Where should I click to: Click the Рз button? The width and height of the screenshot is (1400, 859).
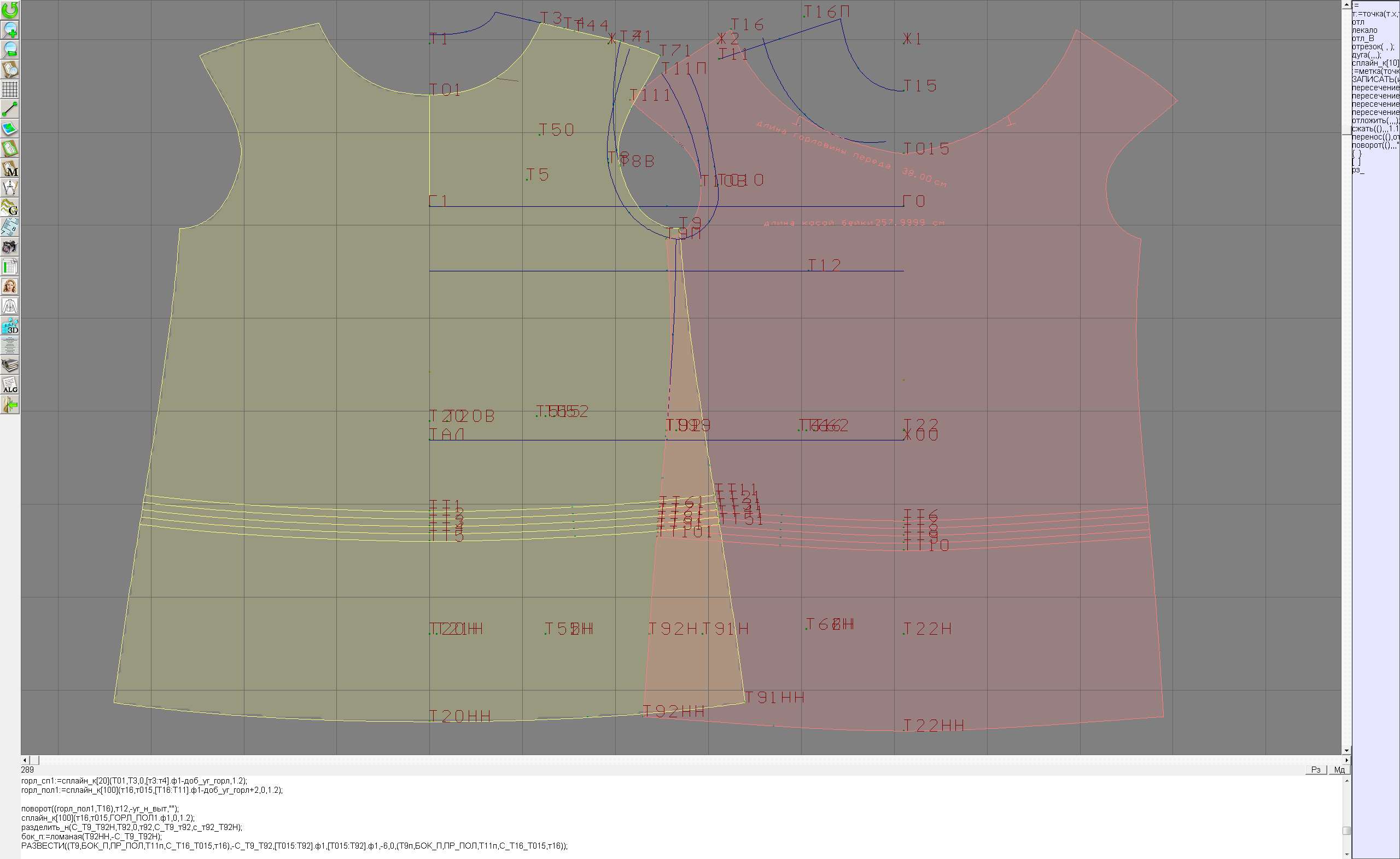coord(1316,770)
